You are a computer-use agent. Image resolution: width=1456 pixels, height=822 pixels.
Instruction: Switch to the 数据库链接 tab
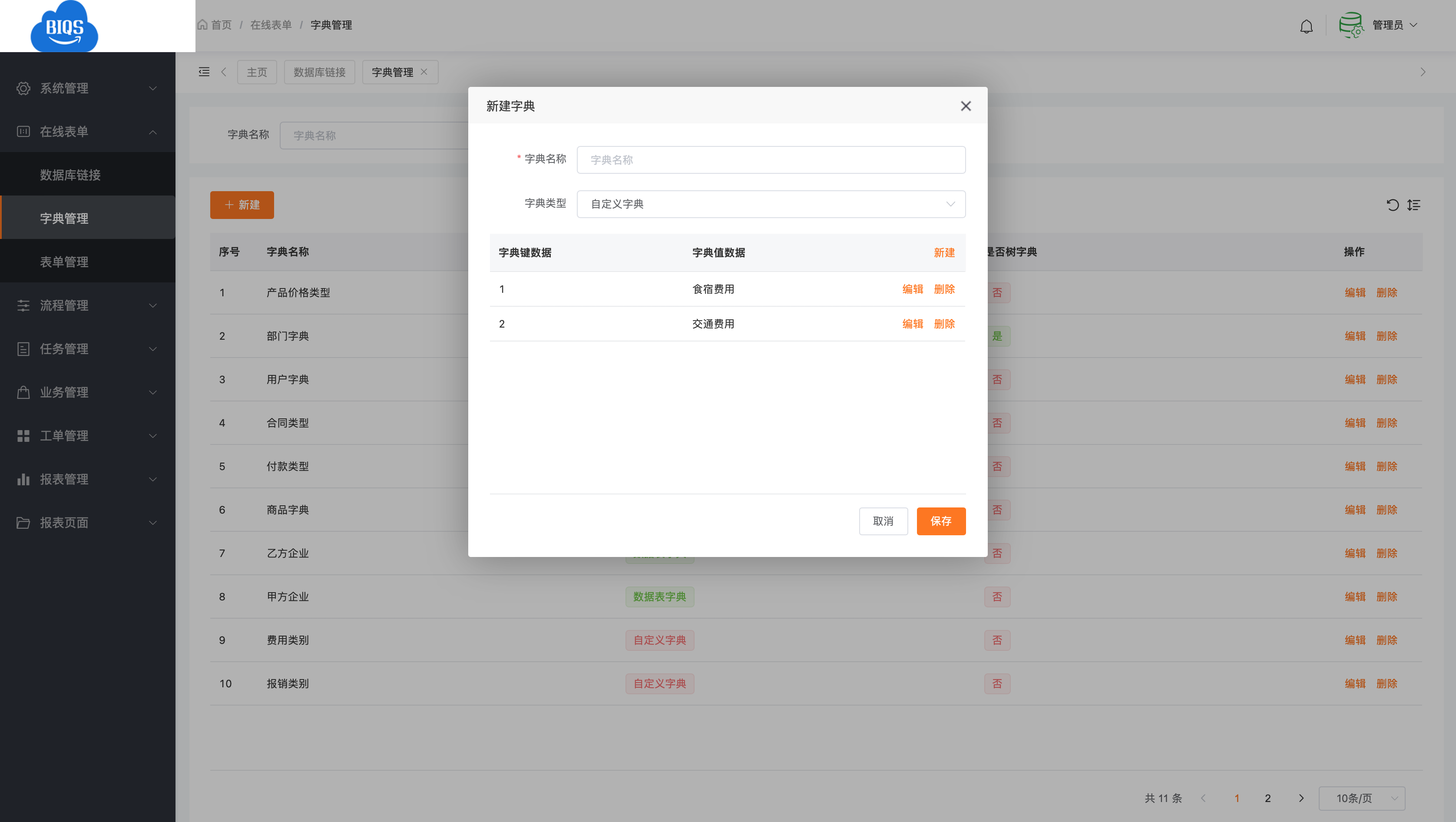pos(319,73)
